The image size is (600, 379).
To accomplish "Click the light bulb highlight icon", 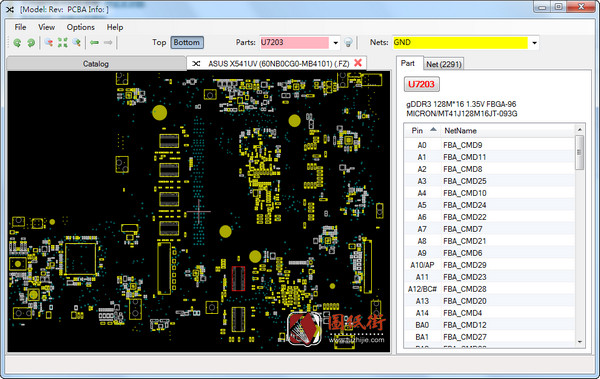I will [348, 42].
